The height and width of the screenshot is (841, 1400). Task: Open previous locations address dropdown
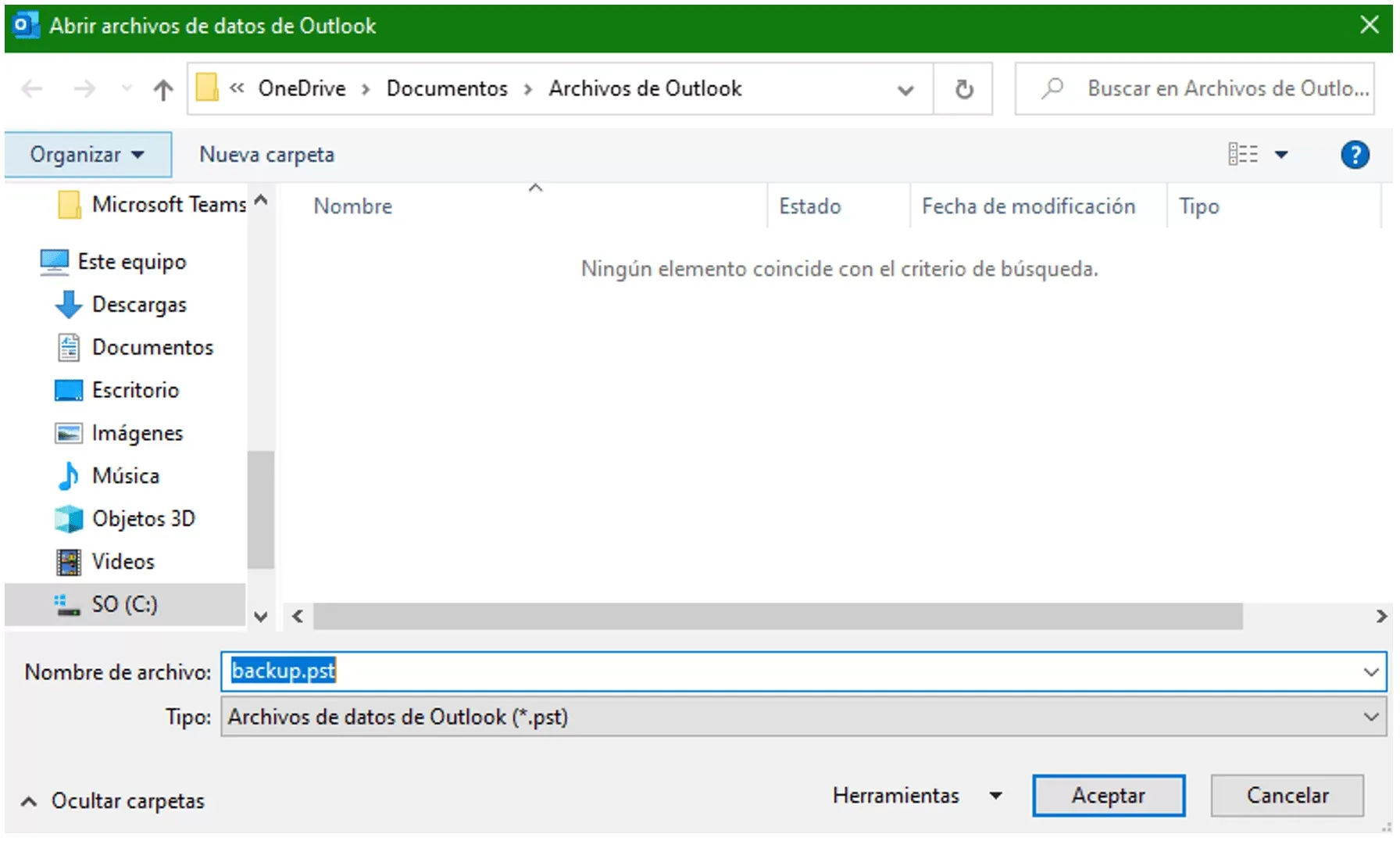click(x=905, y=89)
